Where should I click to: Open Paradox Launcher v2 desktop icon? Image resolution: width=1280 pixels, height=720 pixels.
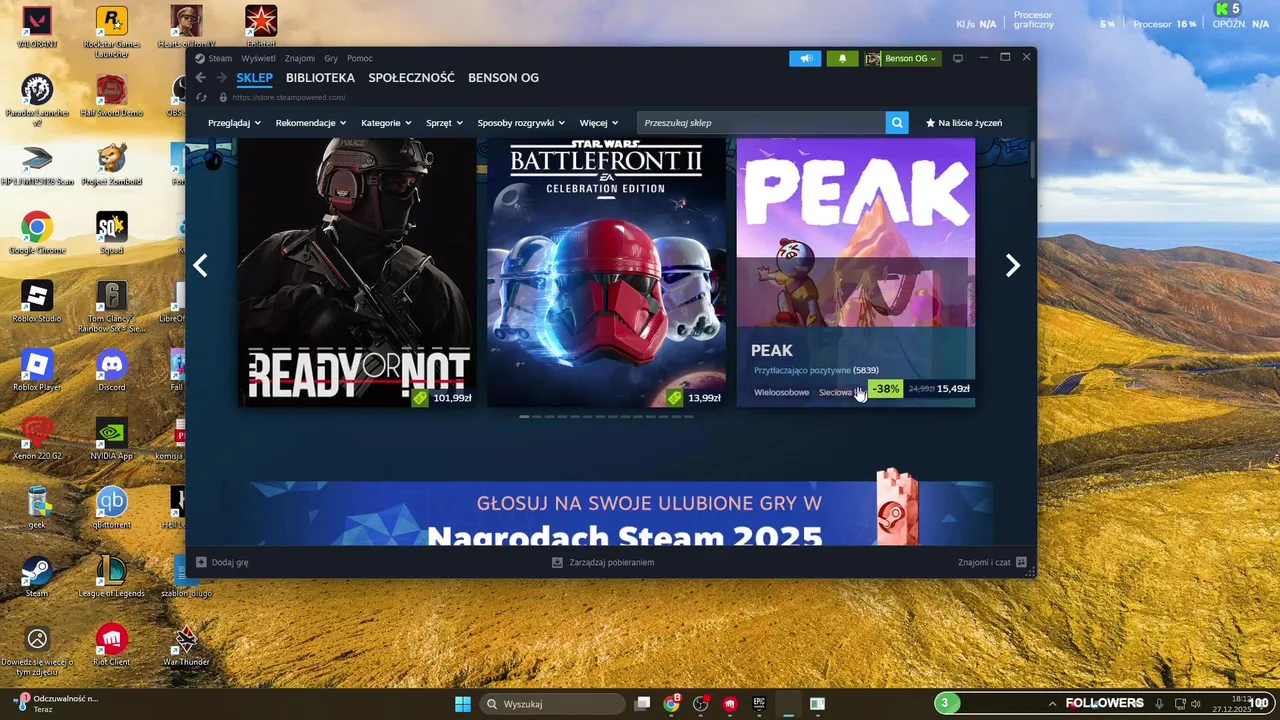tap(37, 100)
